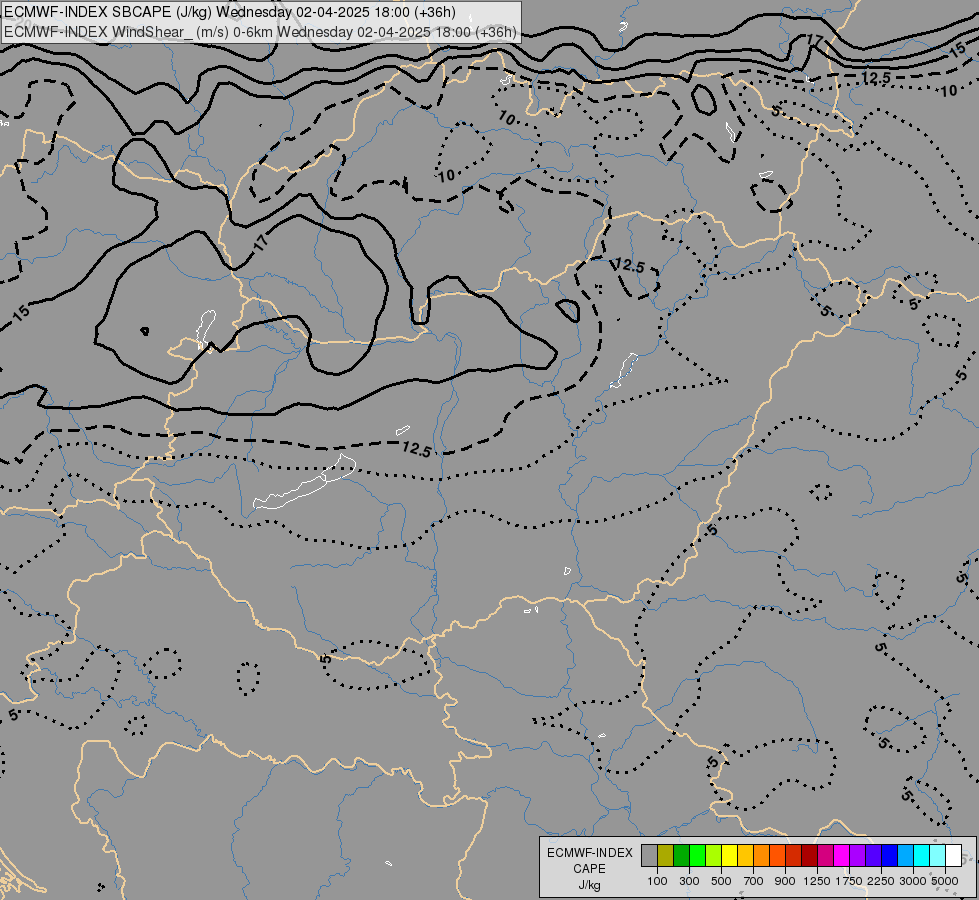Click the SBCAPE (J/kg) header line

click(230, 12)
